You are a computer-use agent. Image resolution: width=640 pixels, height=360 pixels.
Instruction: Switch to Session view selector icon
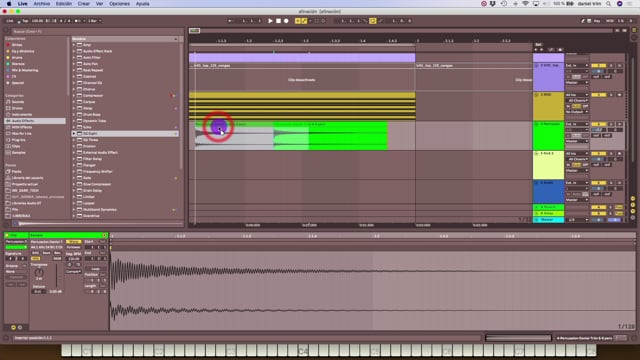coord(634,37)
